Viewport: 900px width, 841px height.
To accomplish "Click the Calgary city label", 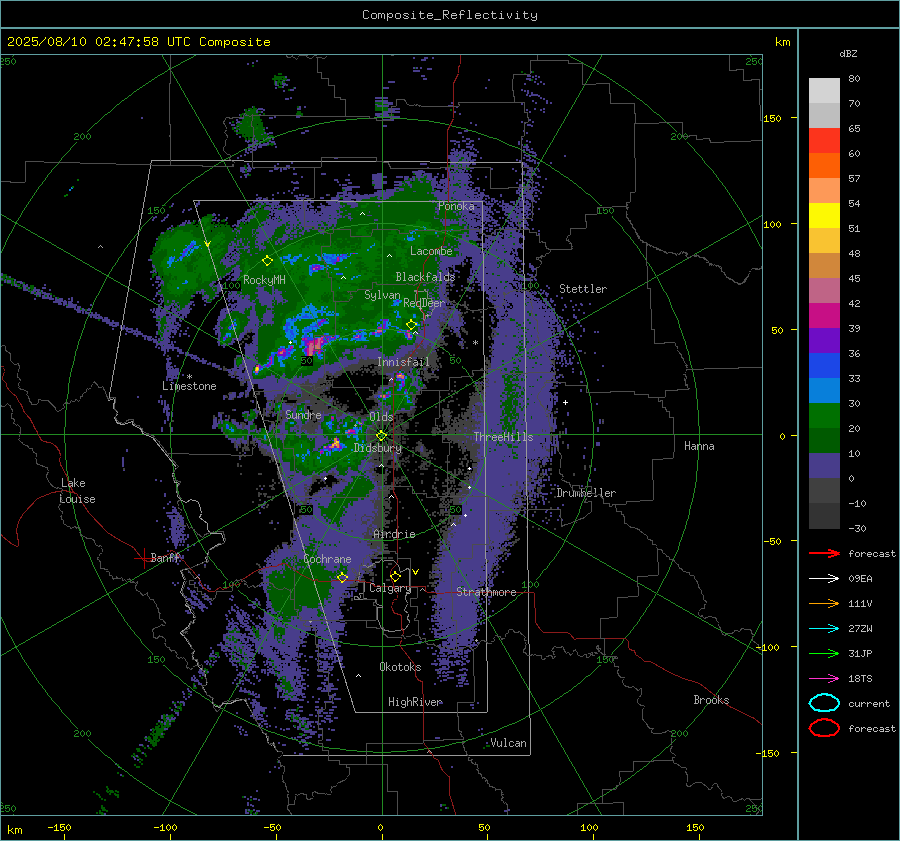I will point(390,588).
